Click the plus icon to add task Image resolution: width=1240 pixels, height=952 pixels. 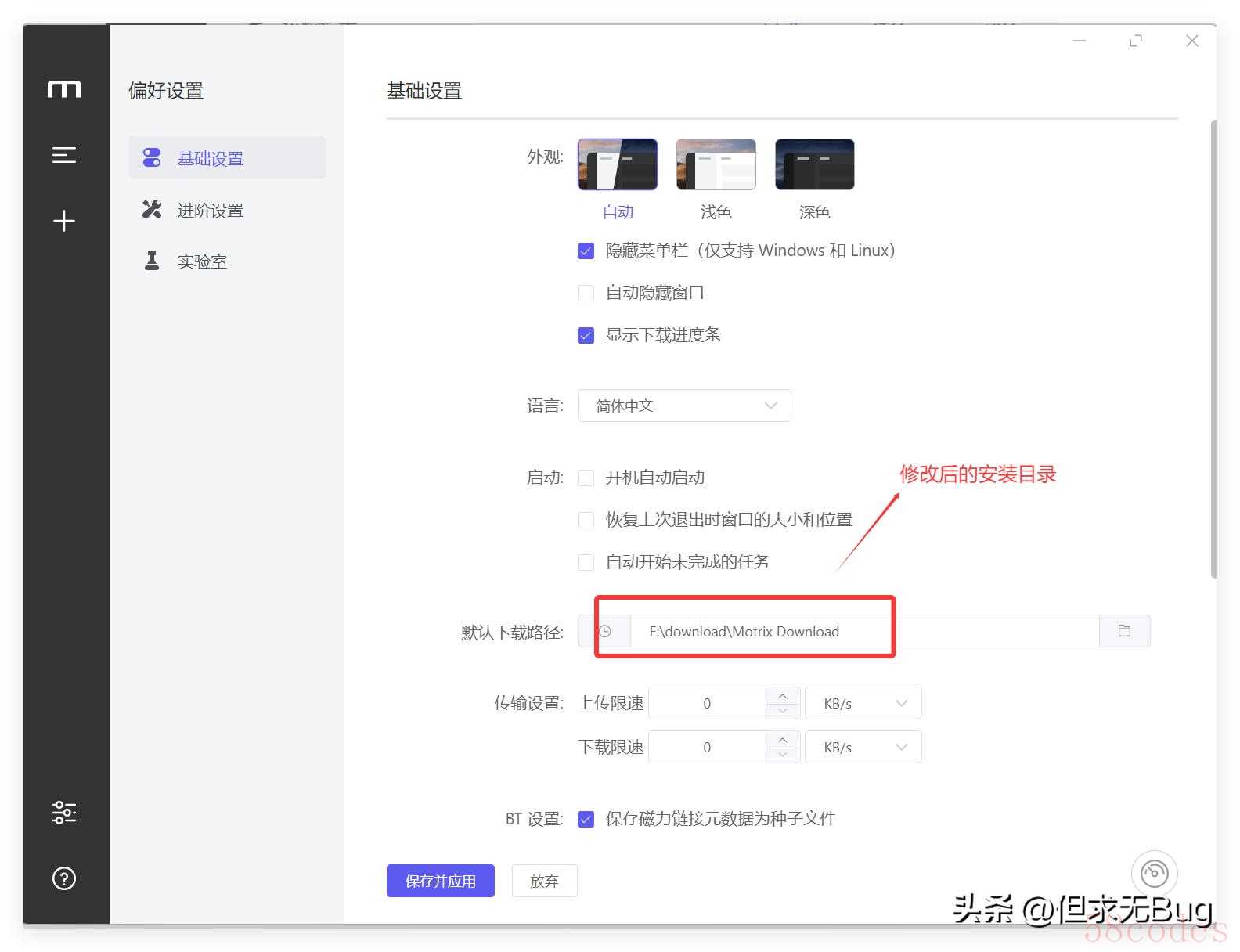click(63, 221)
